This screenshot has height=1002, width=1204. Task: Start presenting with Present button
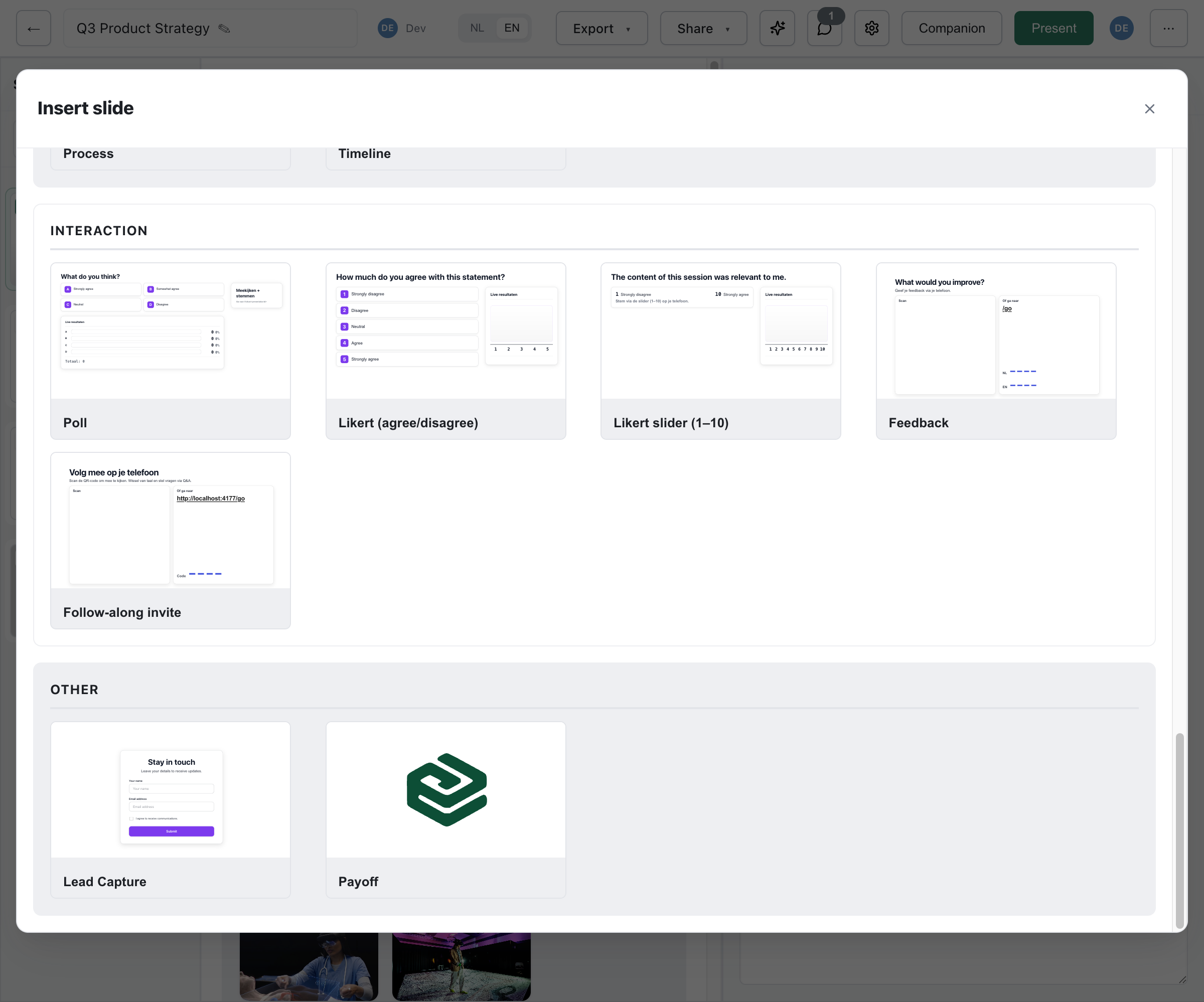1053,28
